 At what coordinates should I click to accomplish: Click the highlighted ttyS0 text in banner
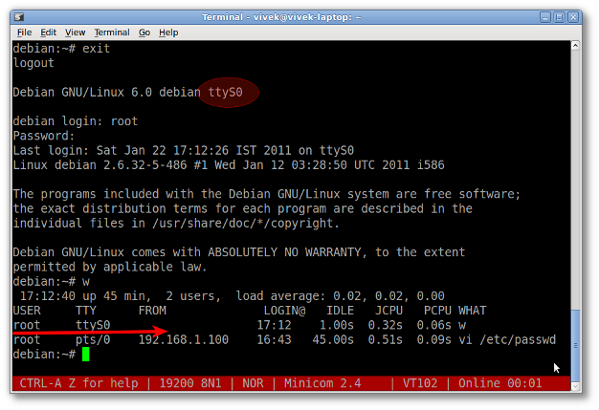point(225,92)
